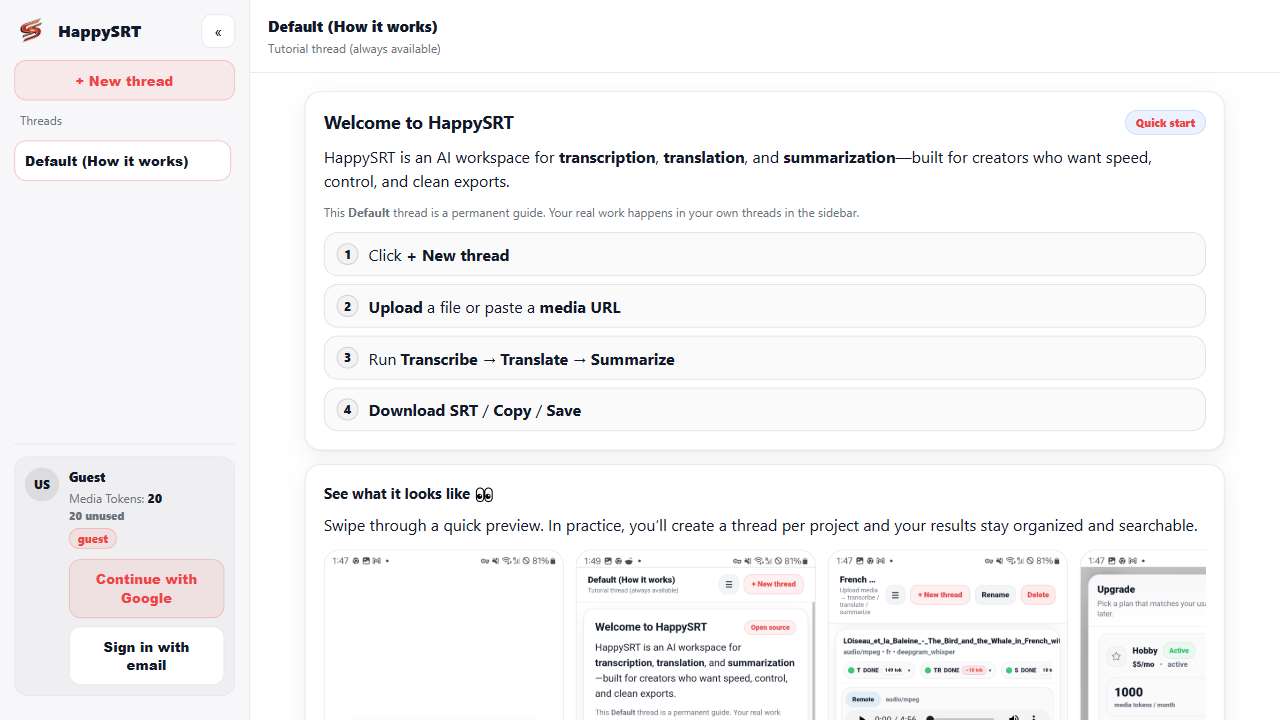Sign in with email

click(146, 655)
